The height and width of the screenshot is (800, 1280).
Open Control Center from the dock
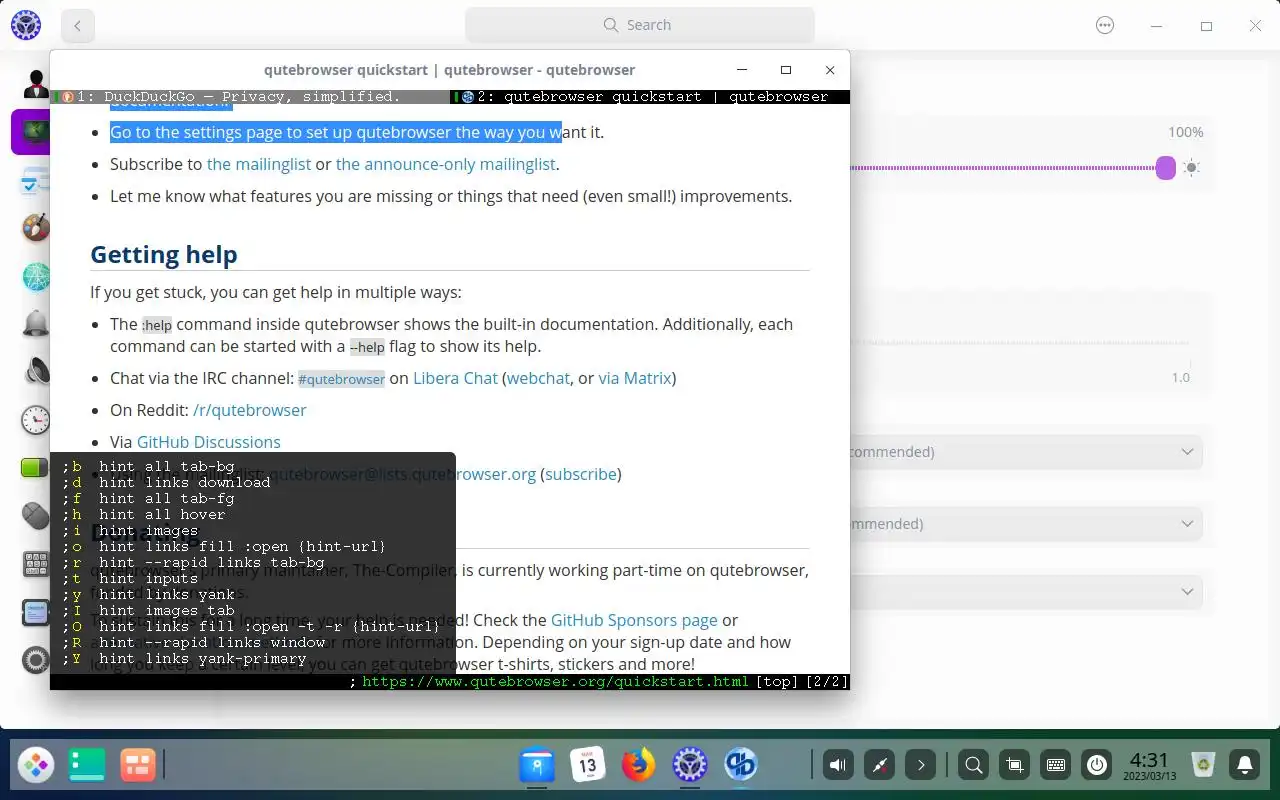690,766
